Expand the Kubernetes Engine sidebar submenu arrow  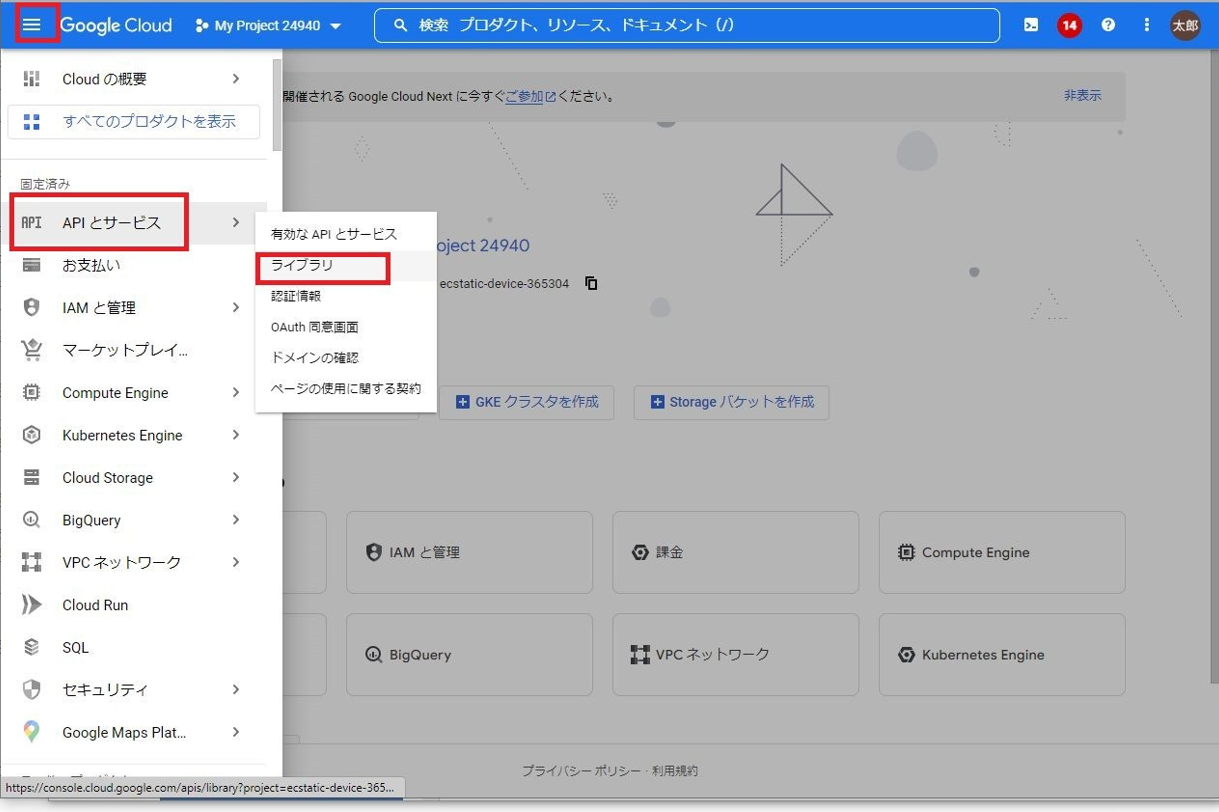[x=236, y=435]
